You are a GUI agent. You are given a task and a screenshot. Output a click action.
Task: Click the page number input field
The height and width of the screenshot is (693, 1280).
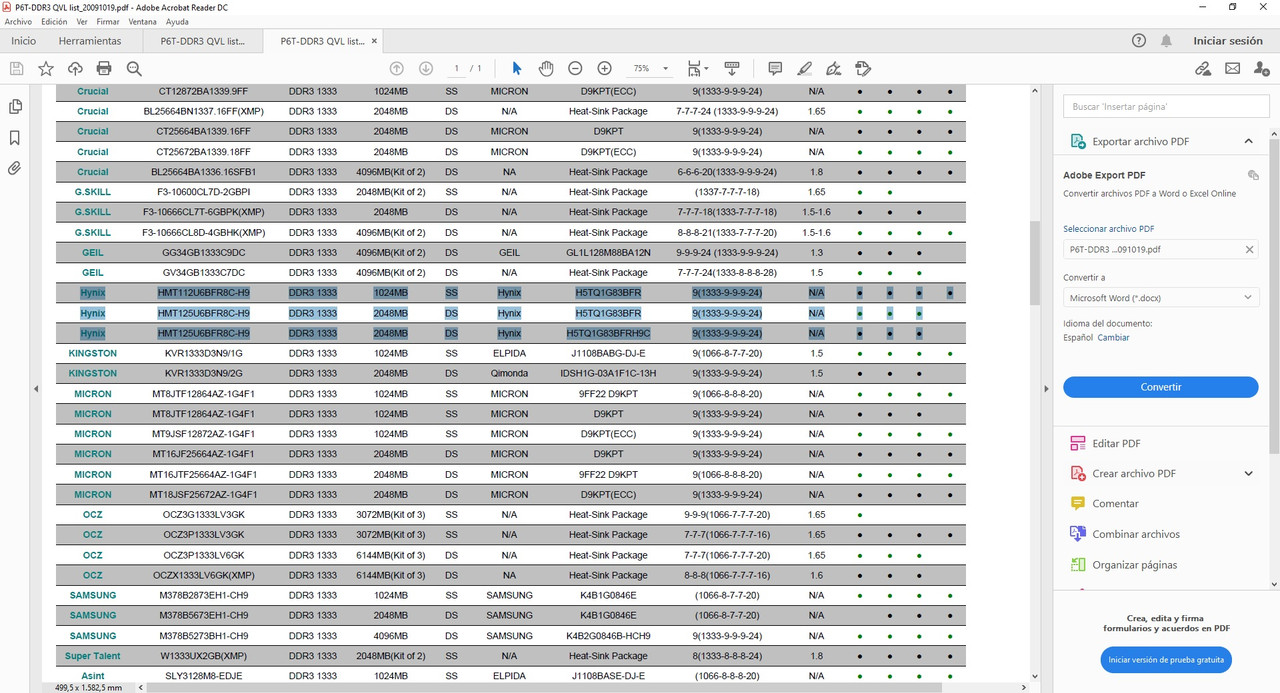point(457,68)
